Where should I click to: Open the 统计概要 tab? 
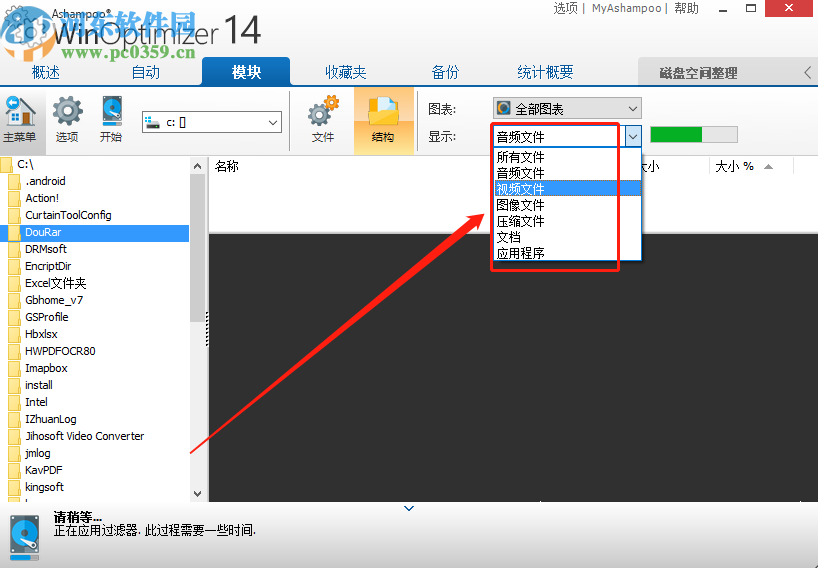pos(545,72)
